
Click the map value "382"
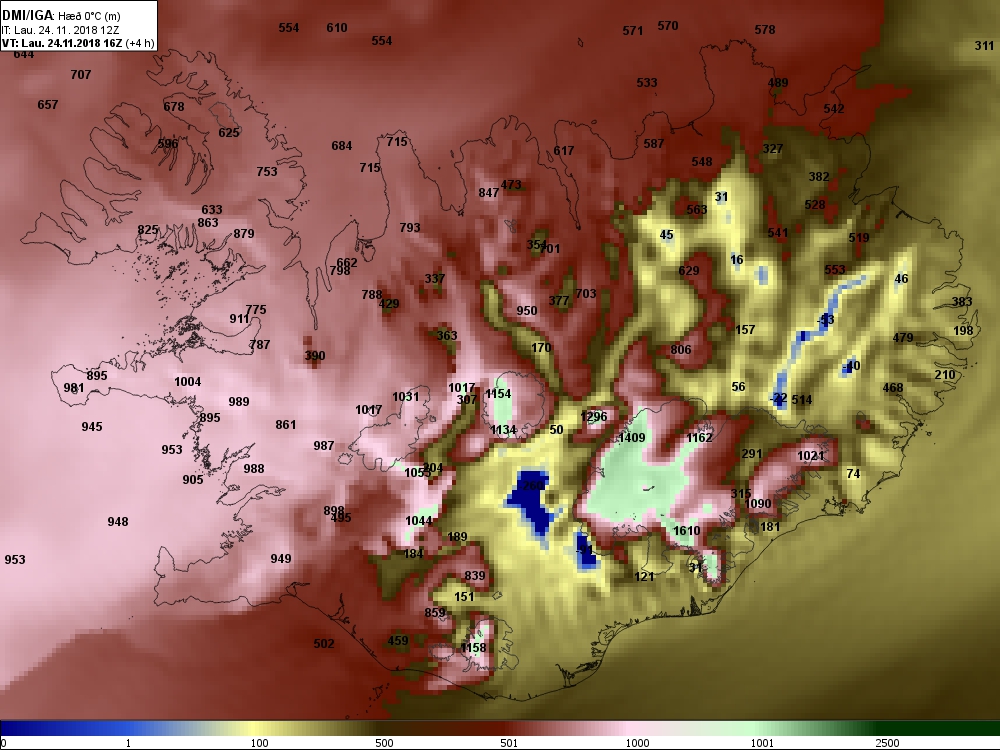point(819,177)
